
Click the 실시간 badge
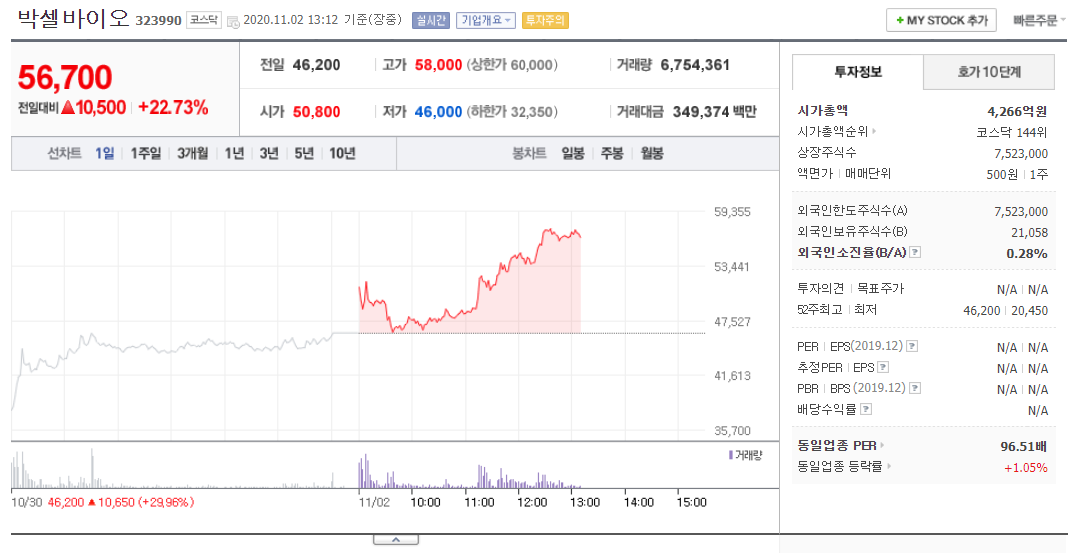[431, 21]
